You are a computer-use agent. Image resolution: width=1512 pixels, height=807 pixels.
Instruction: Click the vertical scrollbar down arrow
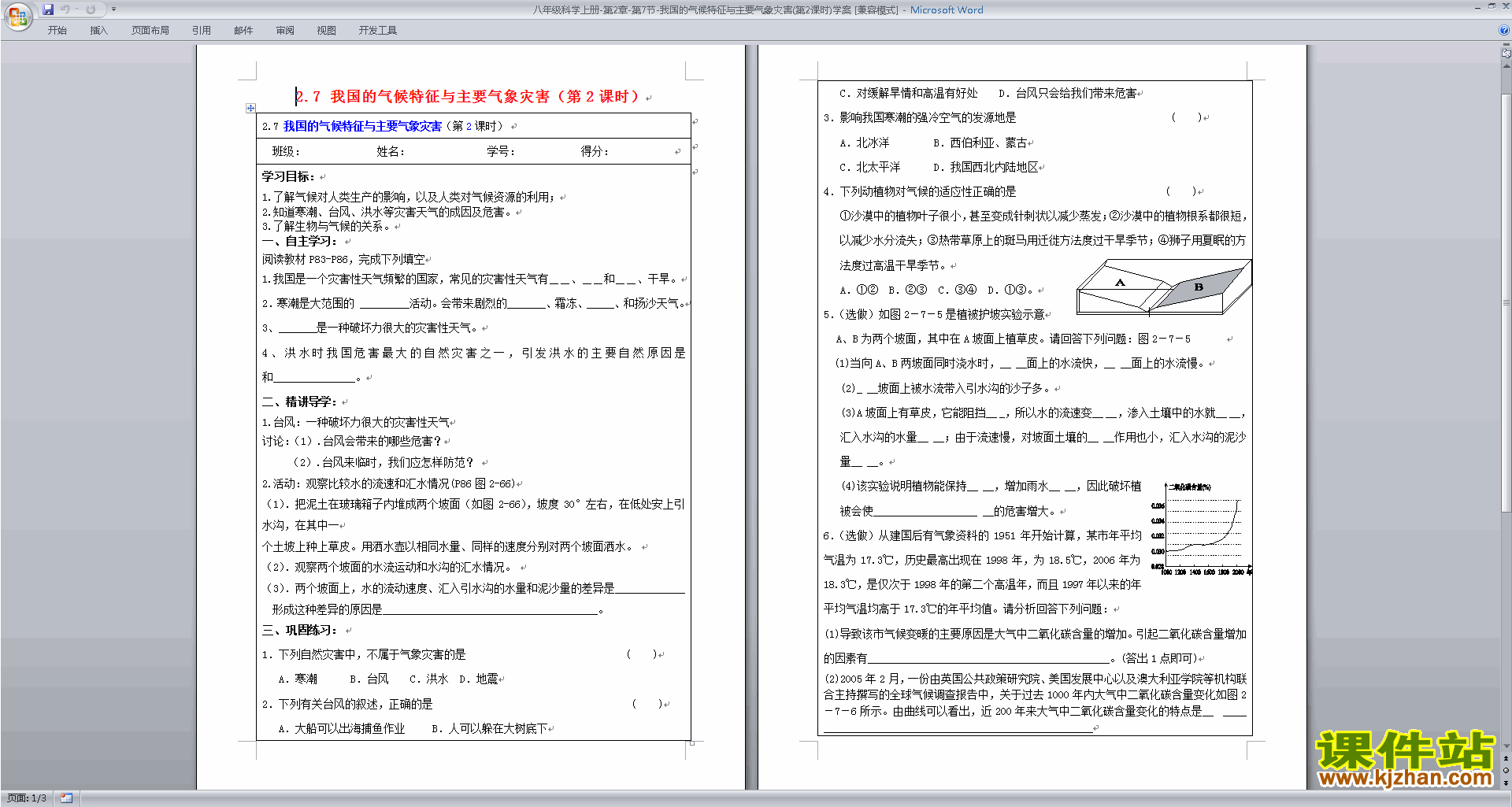point(1506,746)
